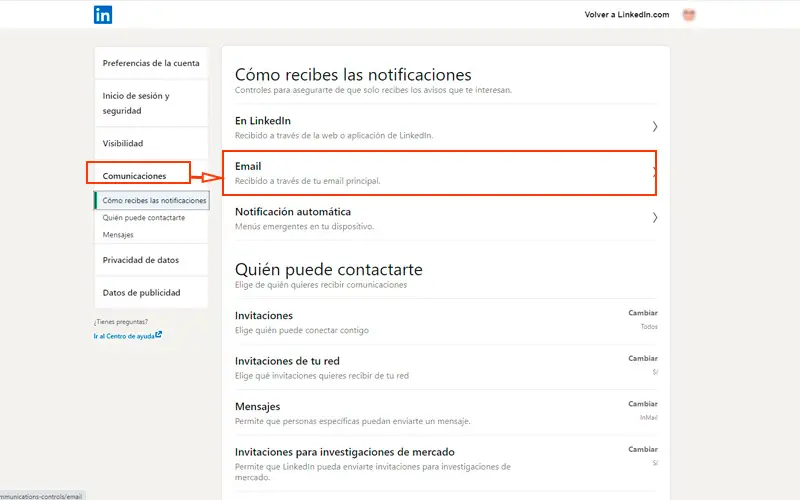Click Invitaciones para investigaciones de mercado title
This screenshot has width=800, height=500.
point(345,452)
